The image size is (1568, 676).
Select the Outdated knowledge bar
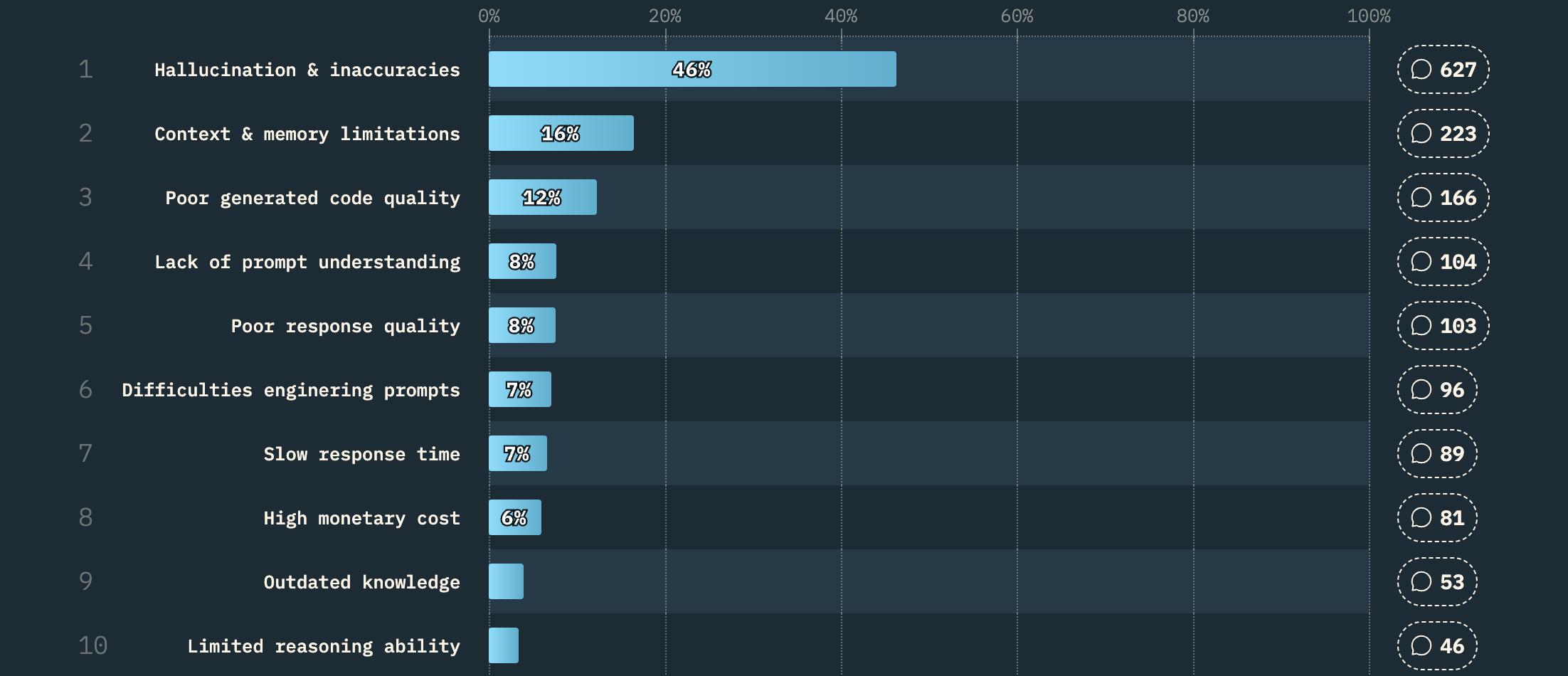506,581
